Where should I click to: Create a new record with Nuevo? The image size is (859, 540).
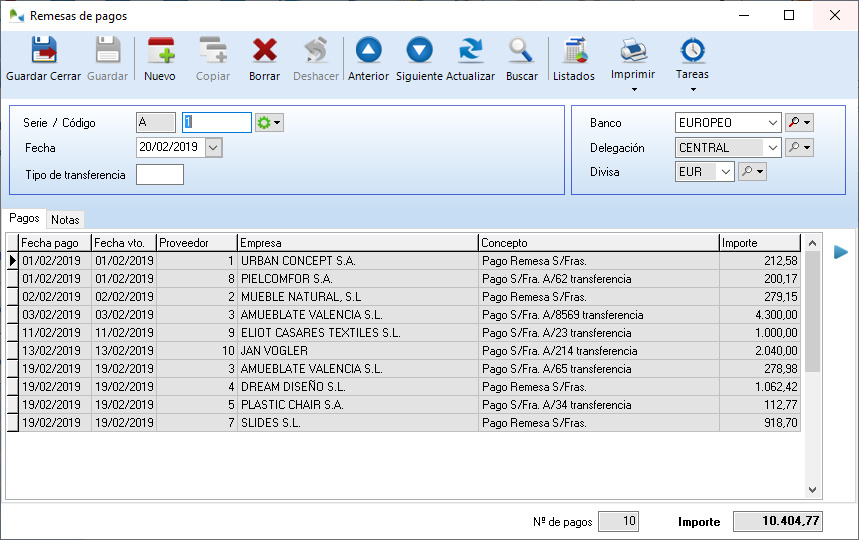pyautogui.click(x=160, y=51)
